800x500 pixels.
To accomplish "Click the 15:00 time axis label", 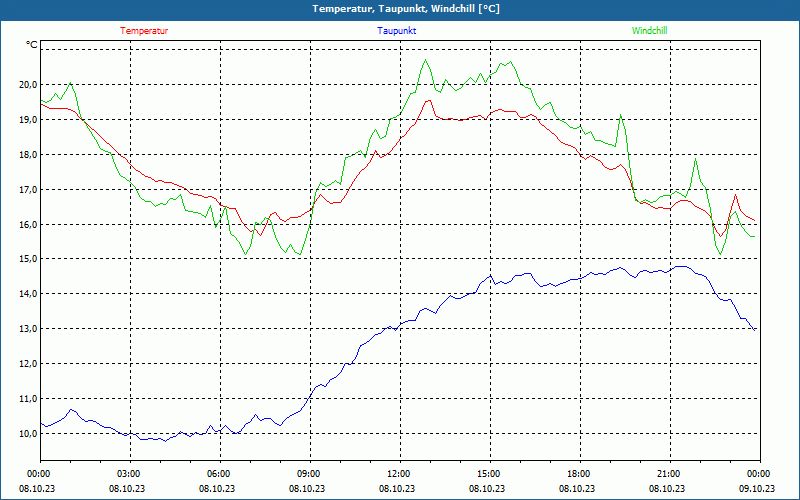I will [490, 473].
